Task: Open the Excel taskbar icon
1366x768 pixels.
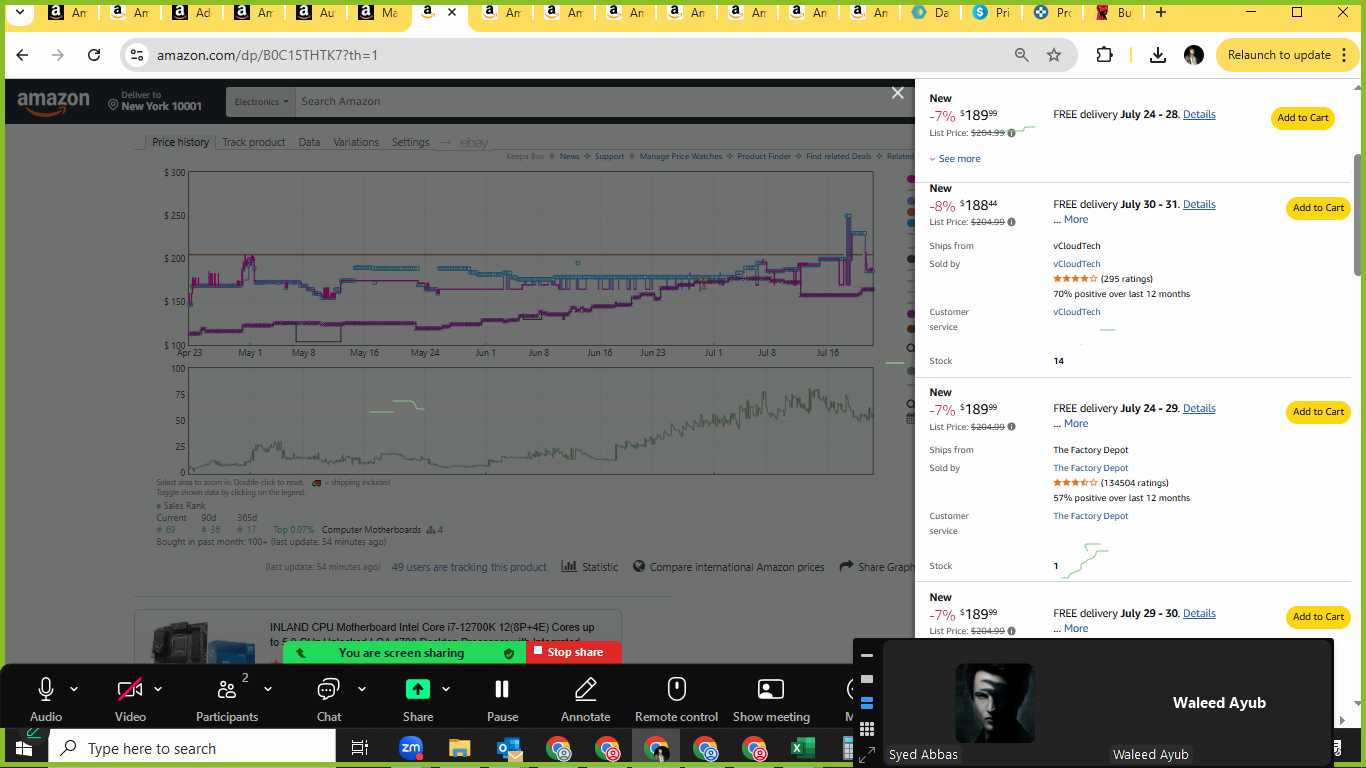Action: [x=802, y=748]
